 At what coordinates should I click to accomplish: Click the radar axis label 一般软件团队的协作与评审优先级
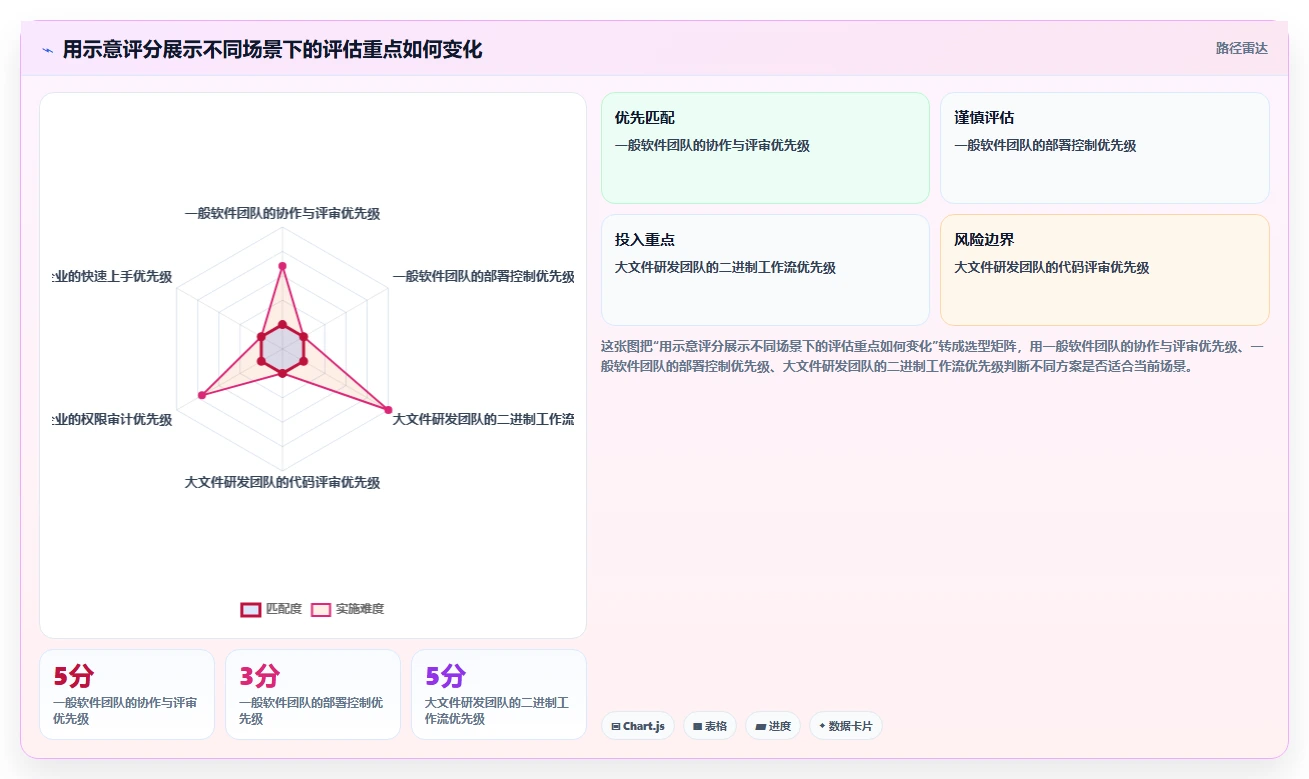[x=282, y=213]
